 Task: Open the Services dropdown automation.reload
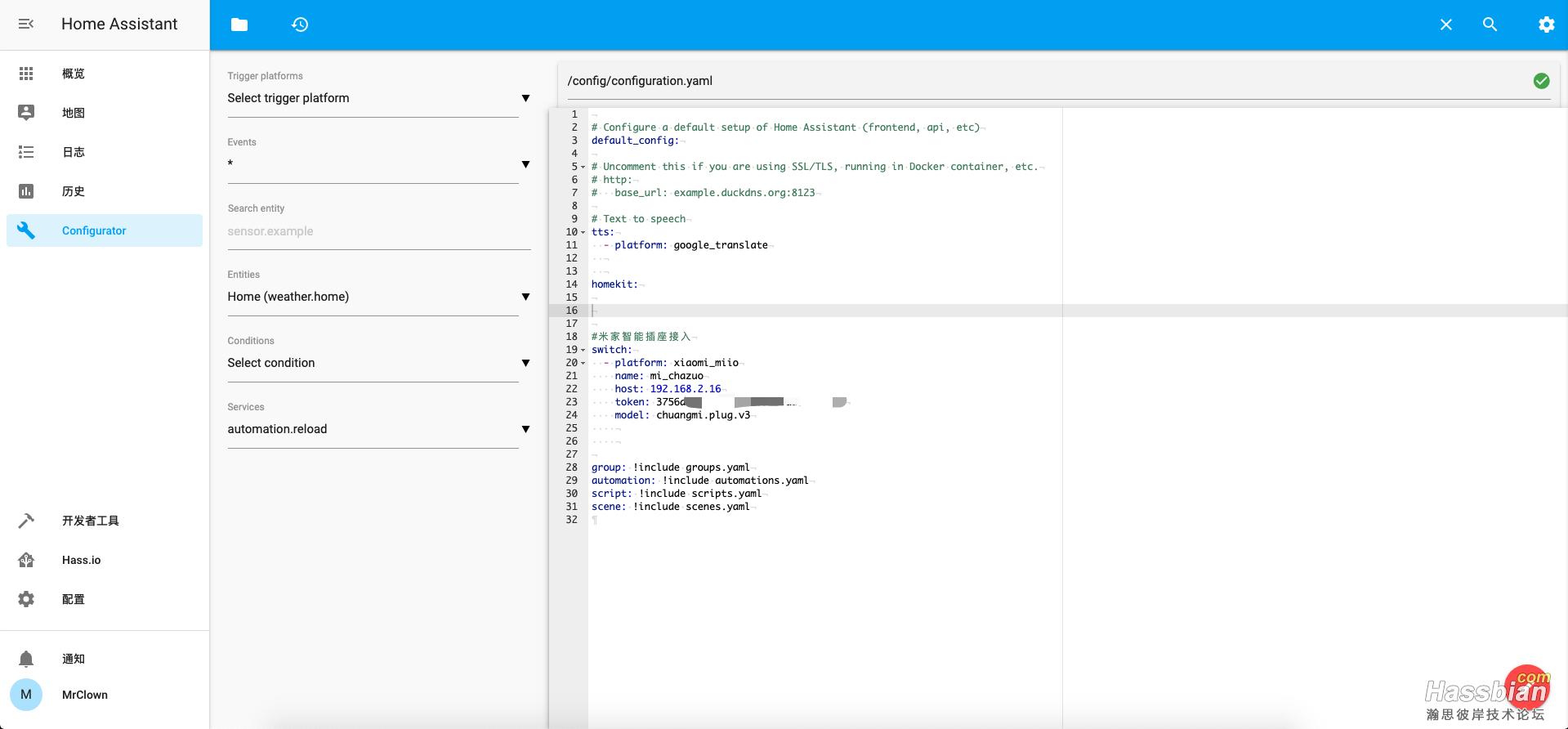tap(379, 429)
